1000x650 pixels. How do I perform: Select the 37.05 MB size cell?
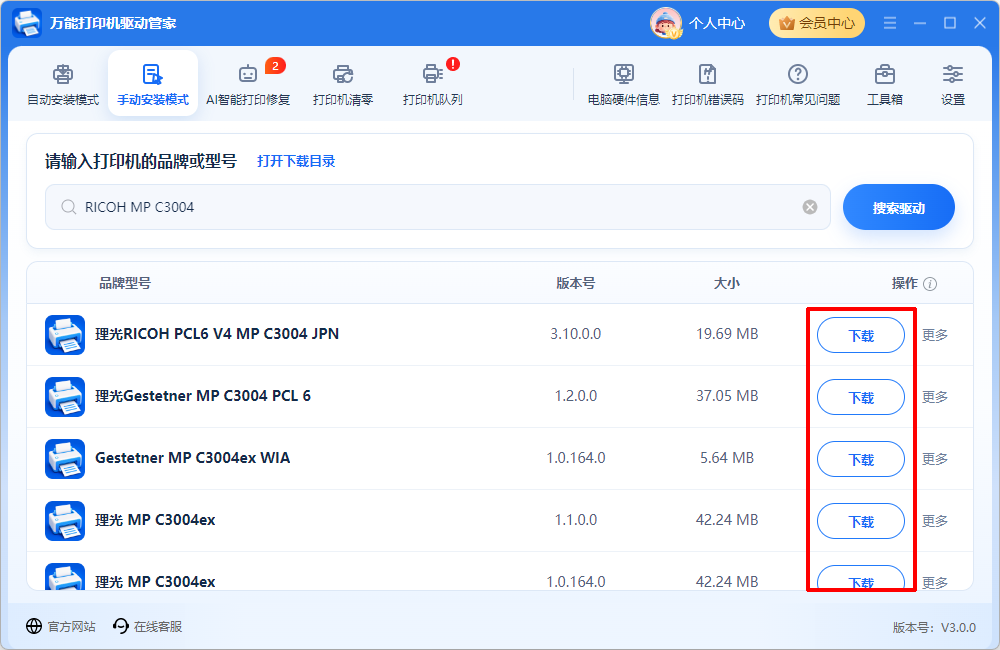(727, 395)
